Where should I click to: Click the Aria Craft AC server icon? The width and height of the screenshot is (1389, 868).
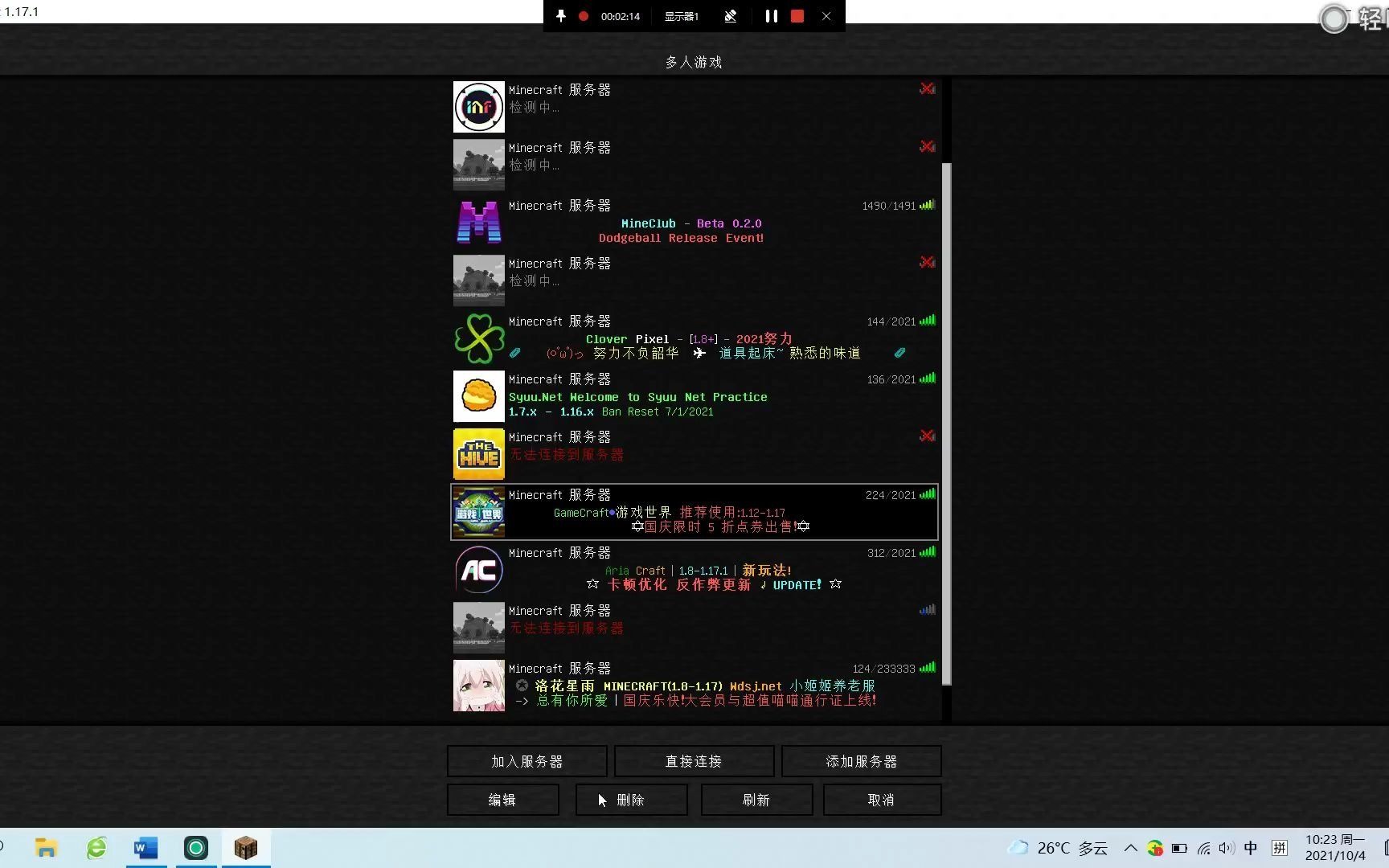click(478, 570)
